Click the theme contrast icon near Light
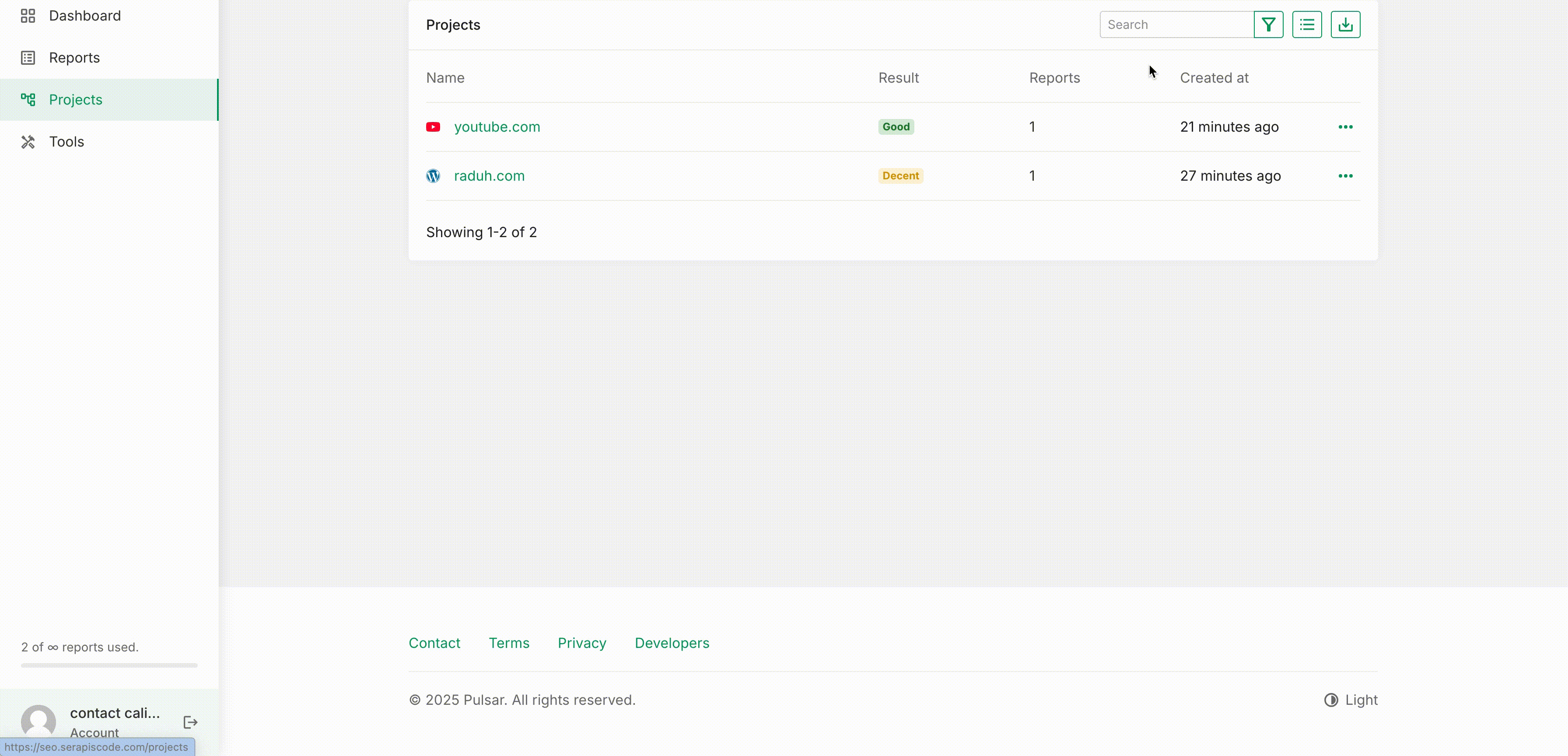 click(1331, 700)
